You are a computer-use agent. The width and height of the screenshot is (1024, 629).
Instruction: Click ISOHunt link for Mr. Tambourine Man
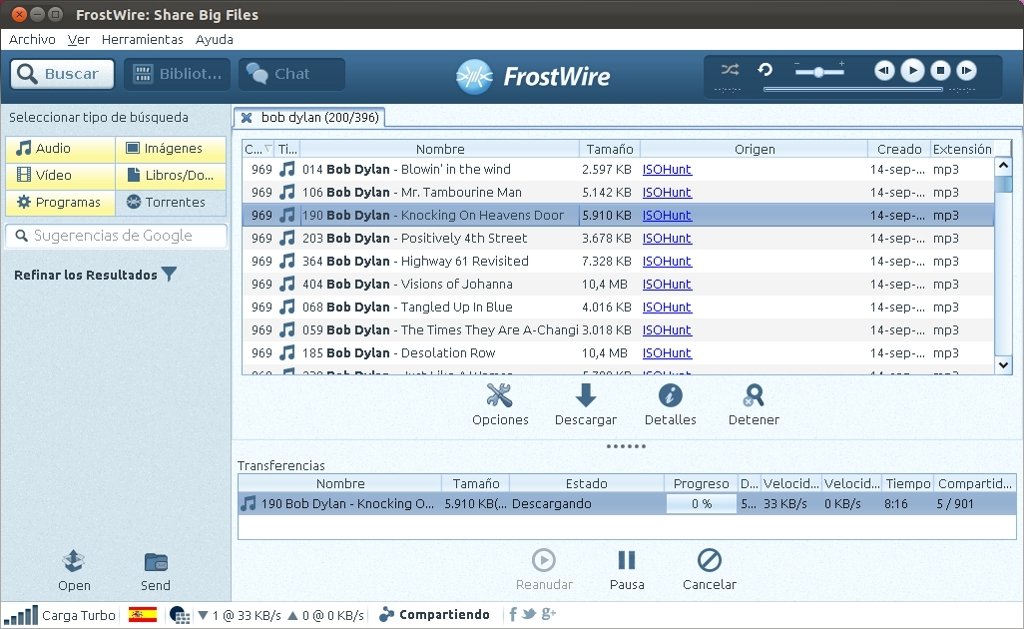pyautogui.click(x=667, y=193)
